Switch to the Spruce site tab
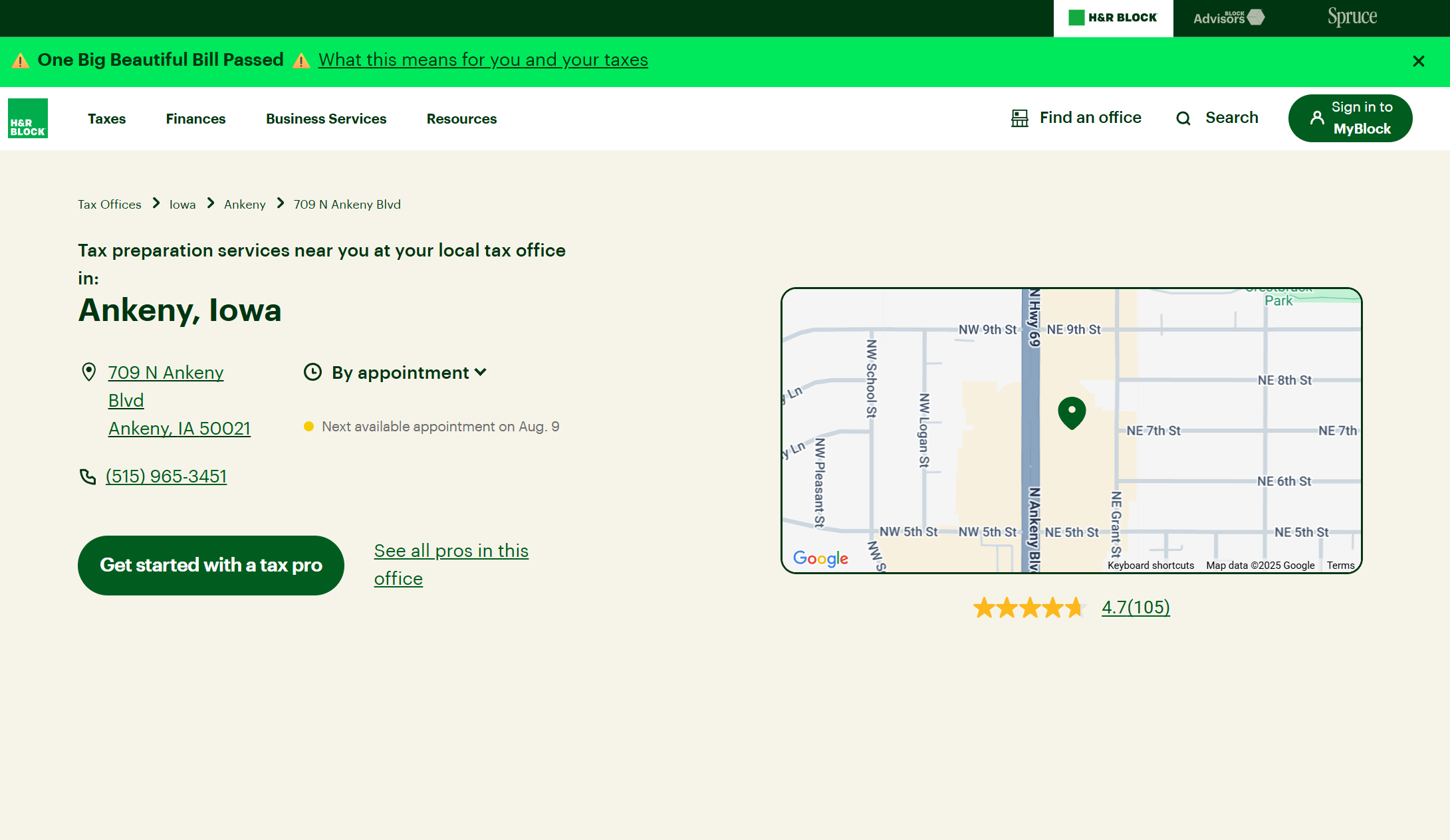Screen dimensions: 1450x840 tap(1352, 17)
